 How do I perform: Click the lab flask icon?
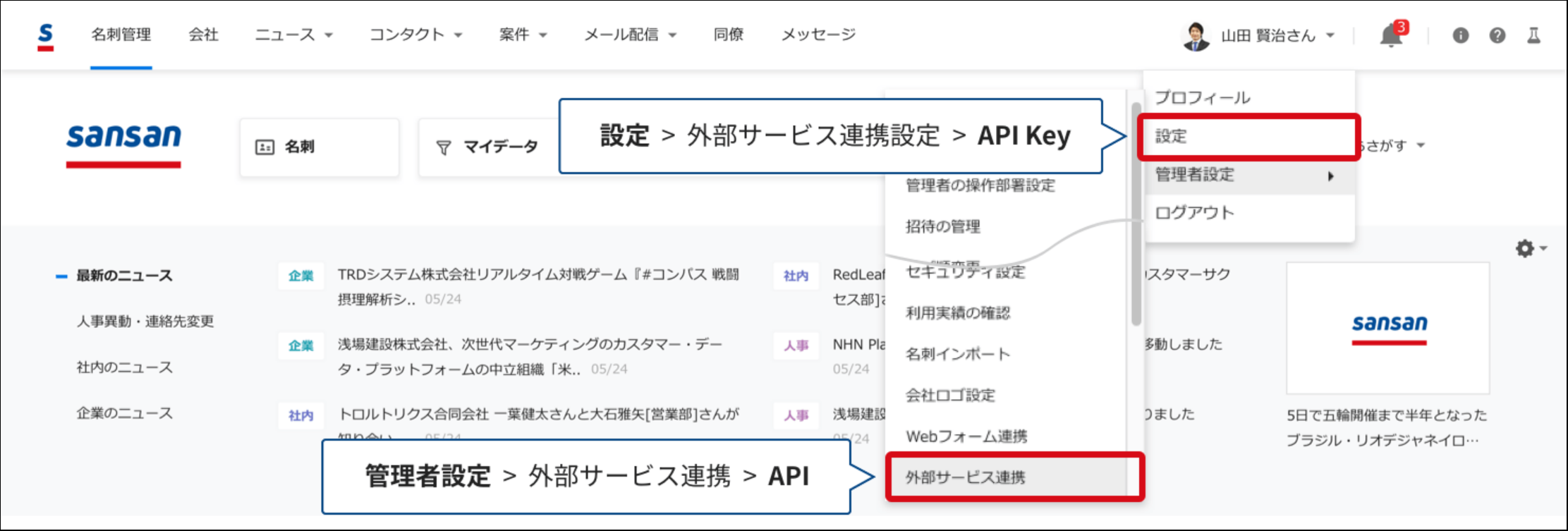[x=1534, y=35]
